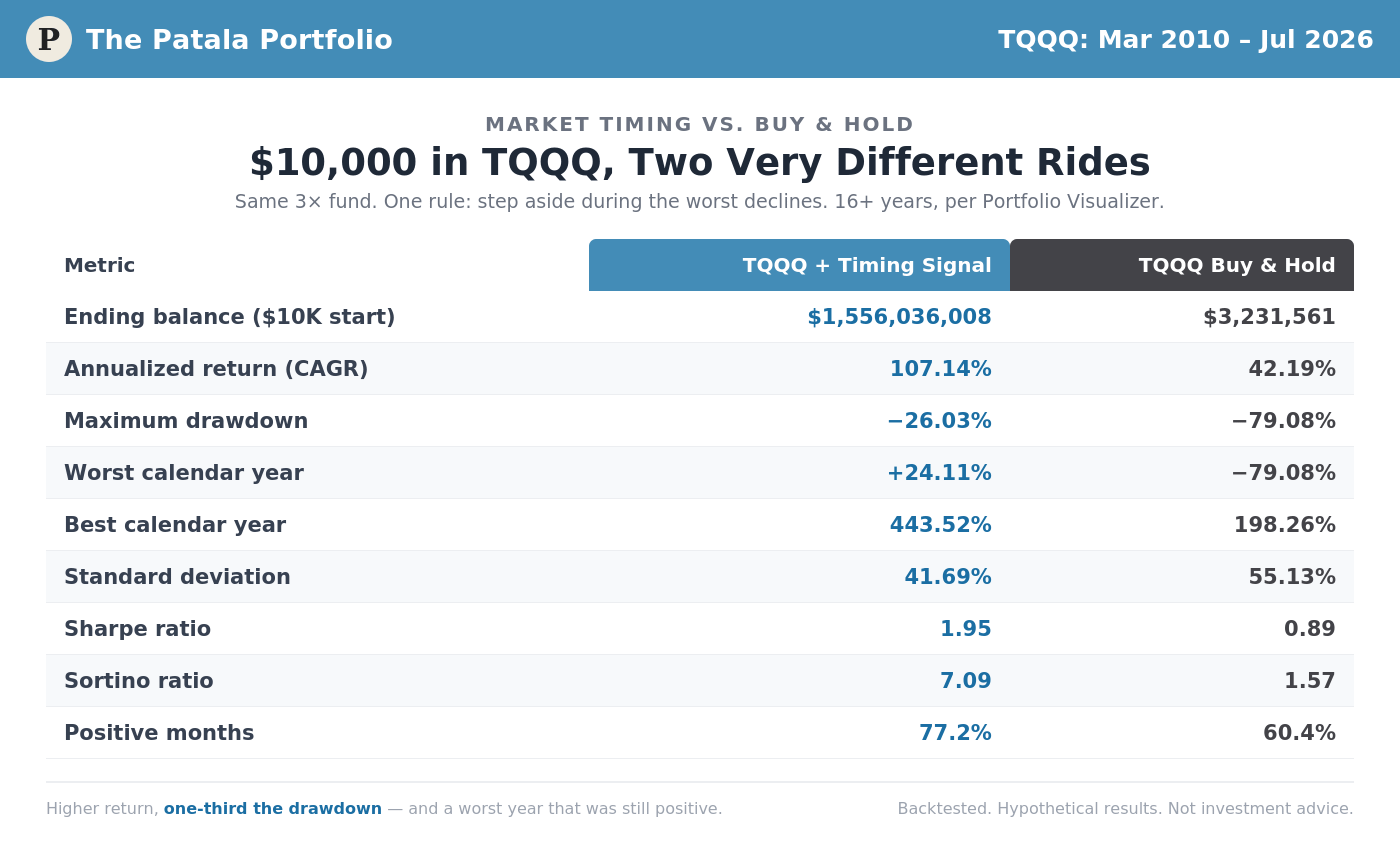
Task: Click the Ending balance row label
Action: [230, 317]
